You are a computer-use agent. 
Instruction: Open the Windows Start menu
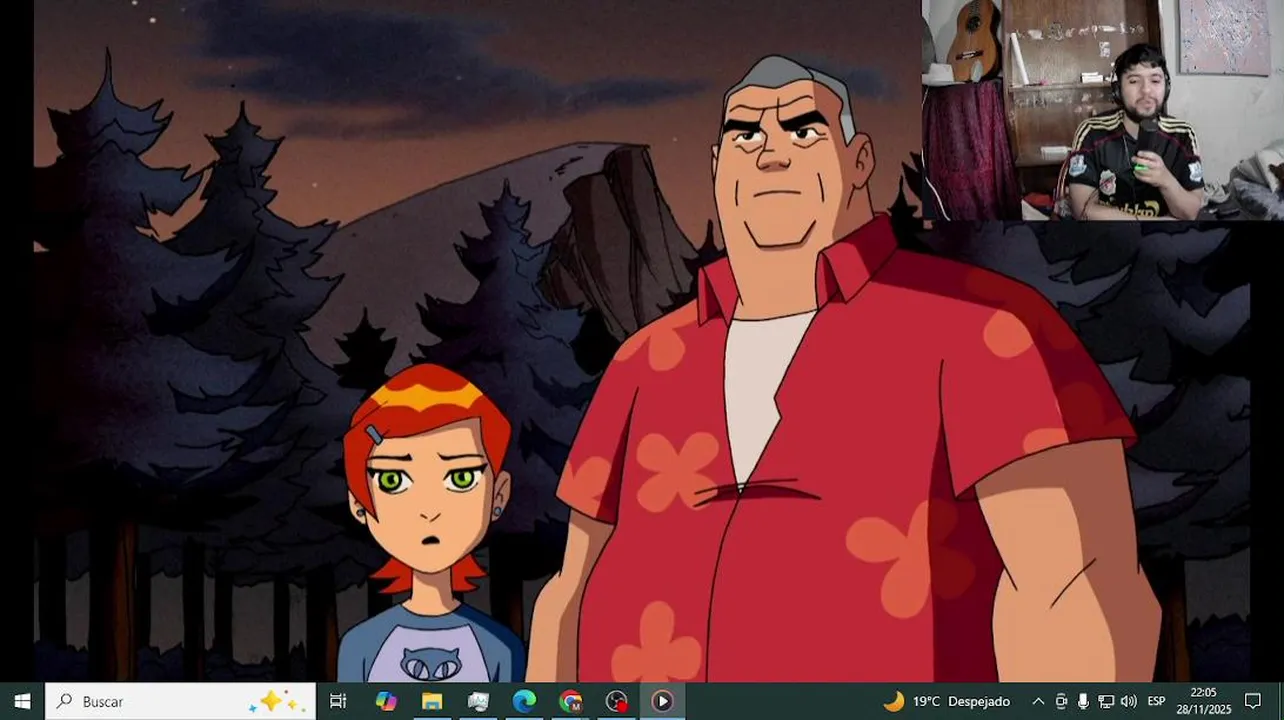pos(22,701)
